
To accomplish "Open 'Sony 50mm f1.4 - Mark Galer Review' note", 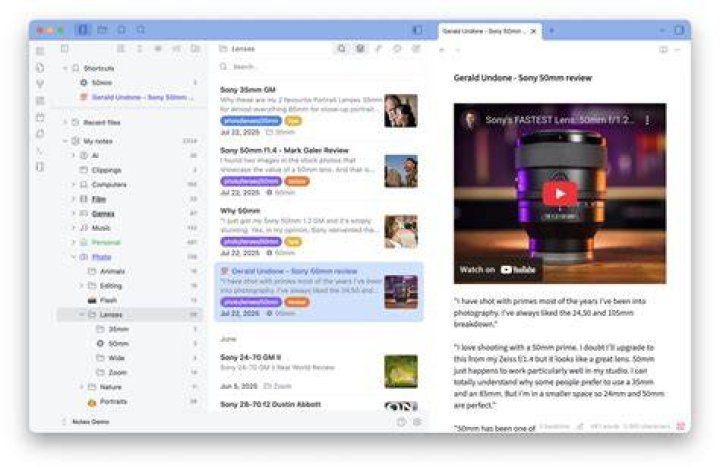I will [319, 171].
